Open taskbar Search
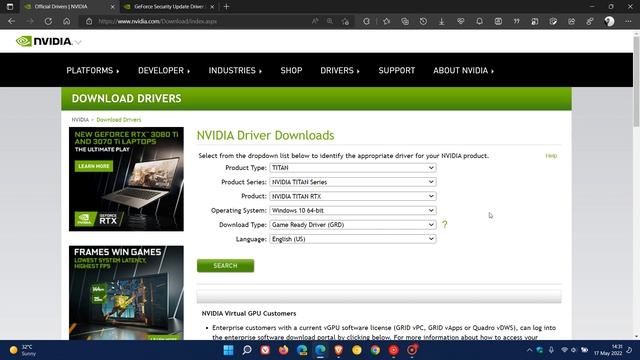This screenshot has width=640, height=360. [247, 350]
